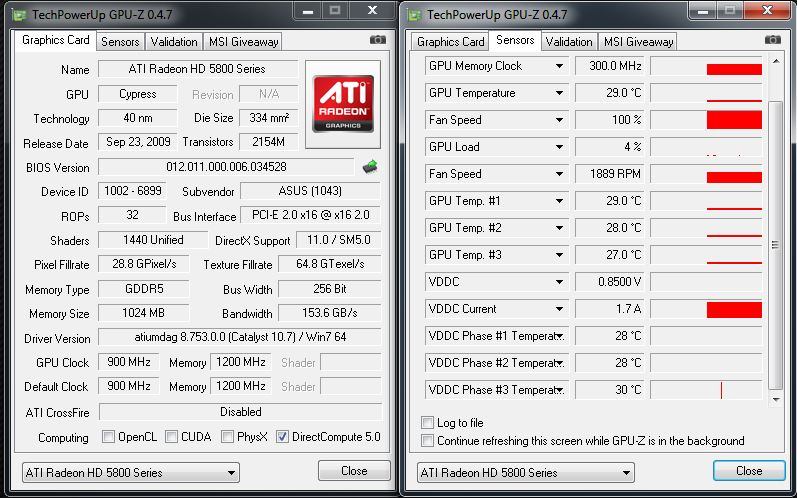Toggle the PhysX checkbox
This screenshot has width=797, height=498.
point(227,437)
